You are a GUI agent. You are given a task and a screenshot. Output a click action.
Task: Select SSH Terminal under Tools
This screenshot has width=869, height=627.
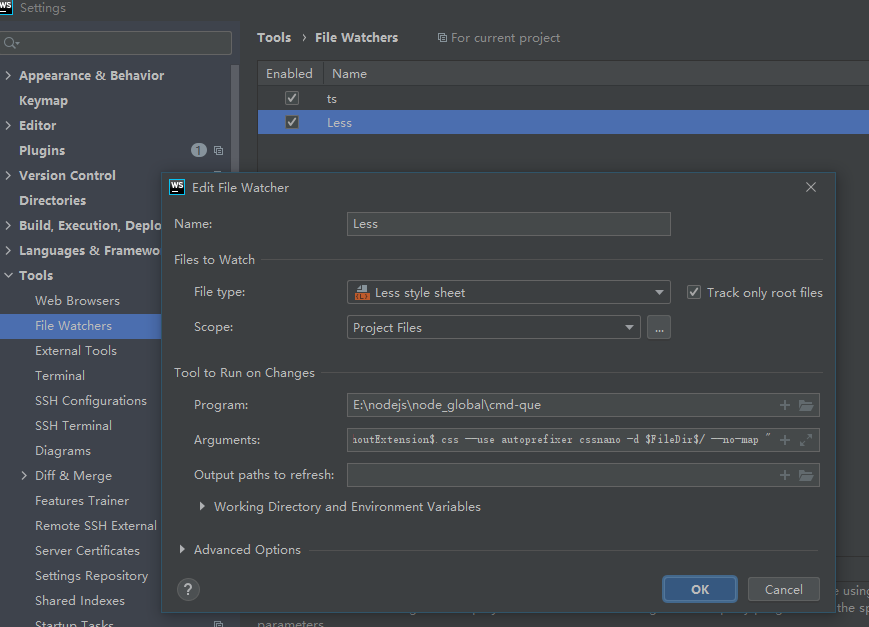73,425
